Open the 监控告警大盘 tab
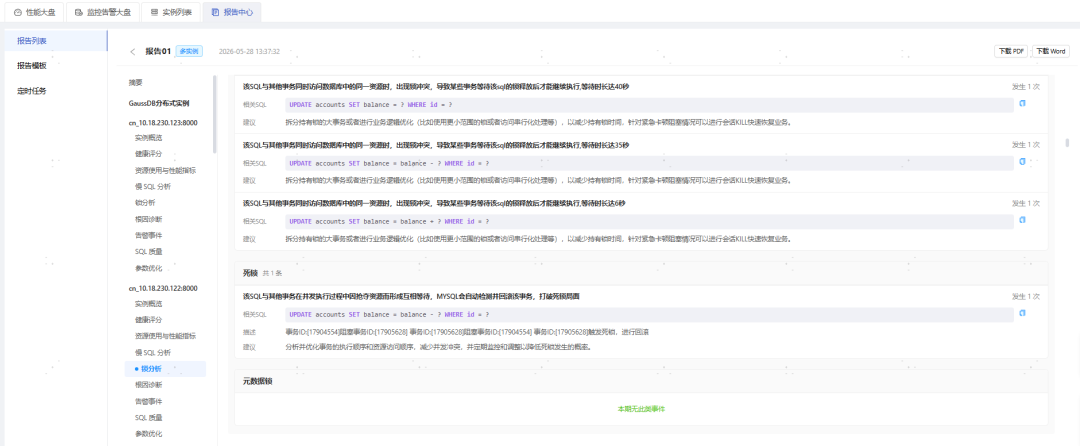 click(x=102, y=12)
